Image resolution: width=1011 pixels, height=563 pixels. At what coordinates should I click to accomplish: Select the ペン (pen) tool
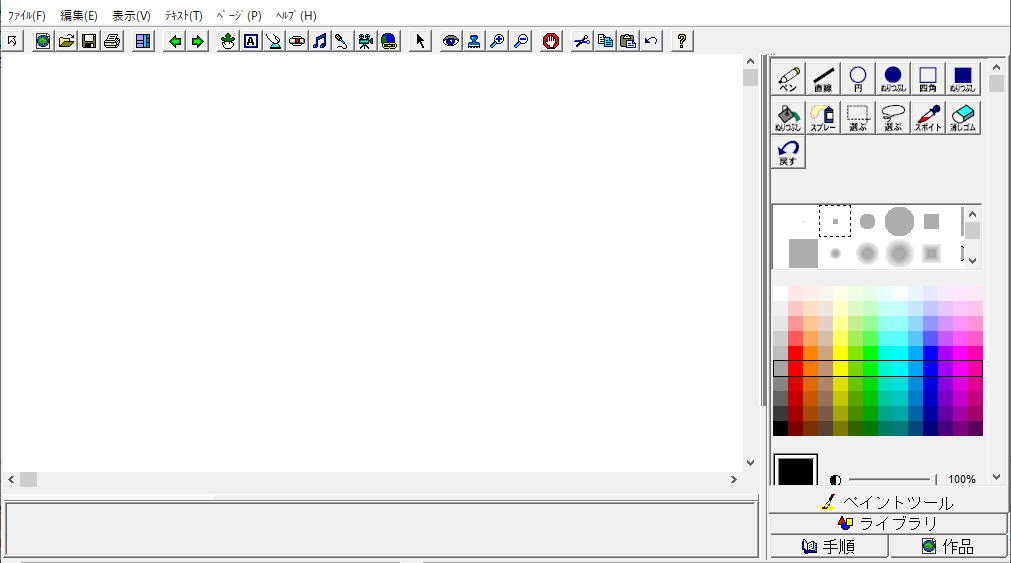pyautogui.click(x=788, y=79)
